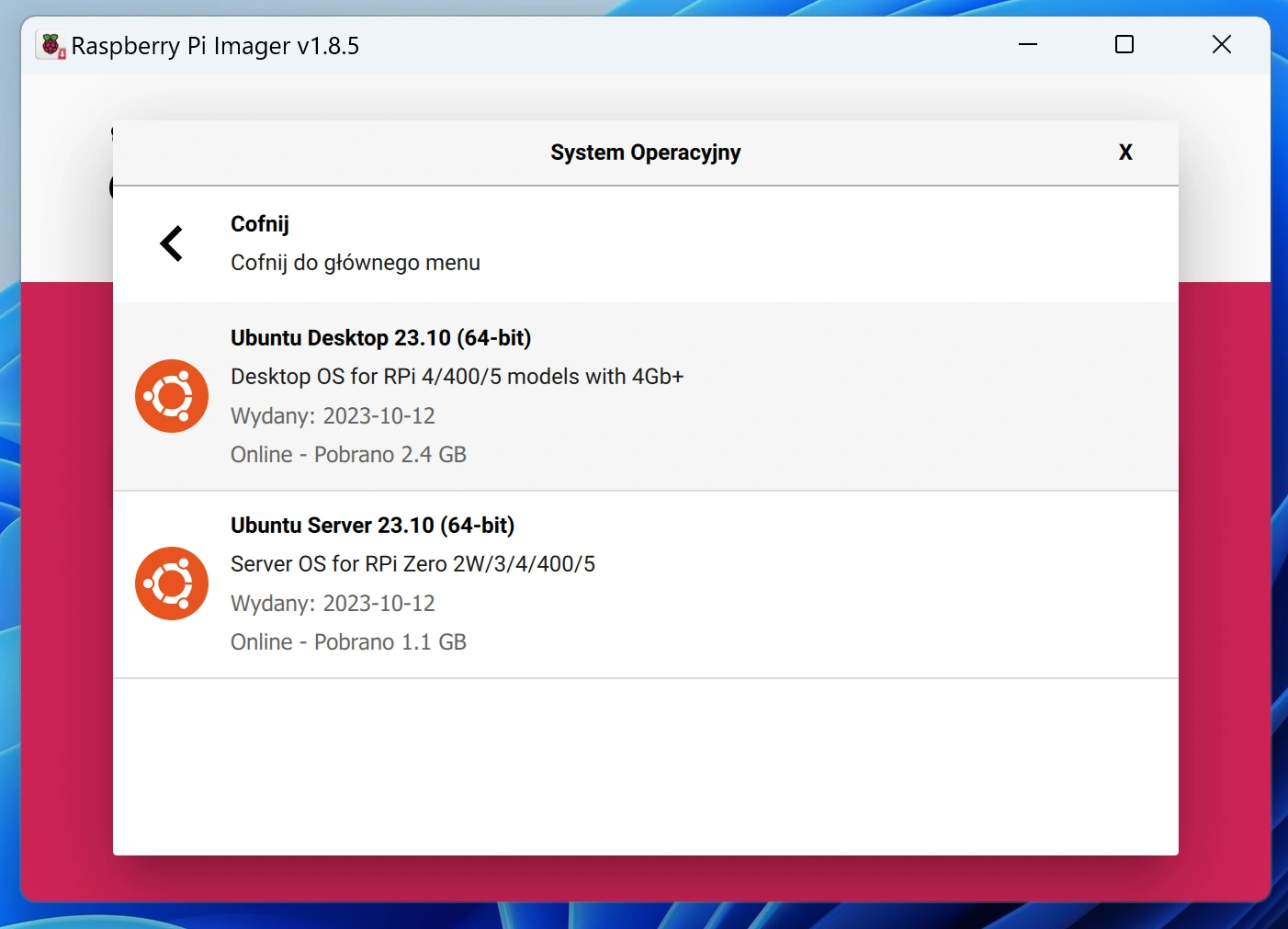Image resolution: width=1288 pixels, height=929 pixels.
Task: Click 'Server OS for RPi Zero 2W/3/4/400/5'
Action: click(x=413, y=564)
